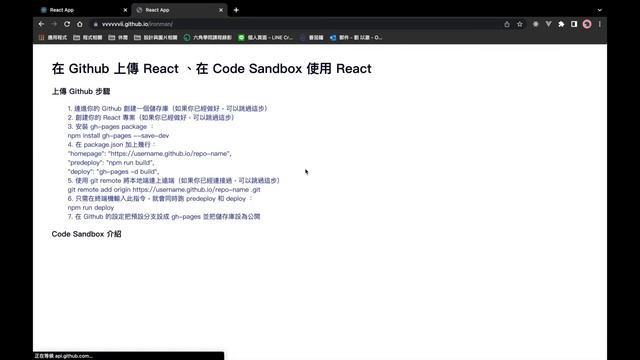
Task: Click step 2 about creating a React project
Action: pyautogui.click(x=151, y=118)
